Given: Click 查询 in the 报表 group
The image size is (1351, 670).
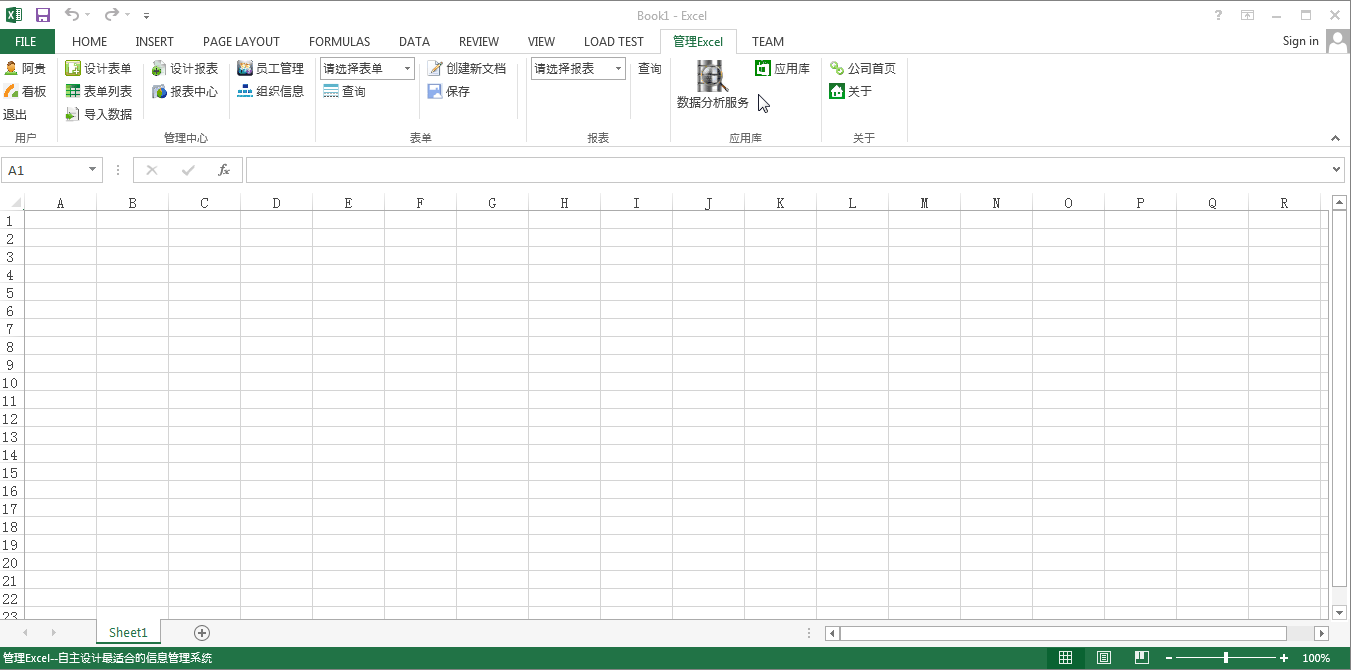Looking at the screenshot, I should [x=650, y=69].
